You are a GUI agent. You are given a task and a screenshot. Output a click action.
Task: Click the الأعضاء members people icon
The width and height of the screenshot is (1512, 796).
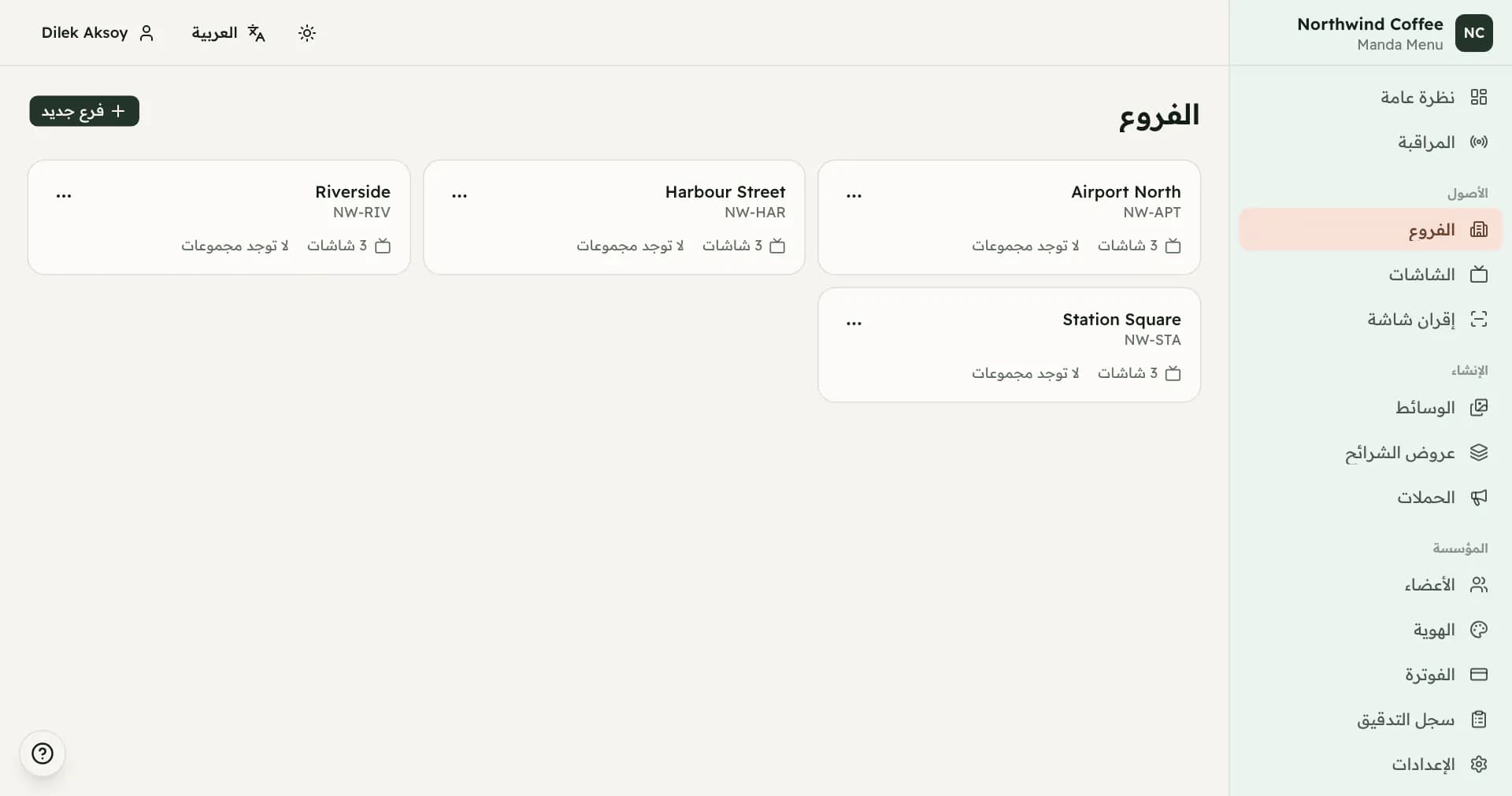click(x=1479, y=584)
